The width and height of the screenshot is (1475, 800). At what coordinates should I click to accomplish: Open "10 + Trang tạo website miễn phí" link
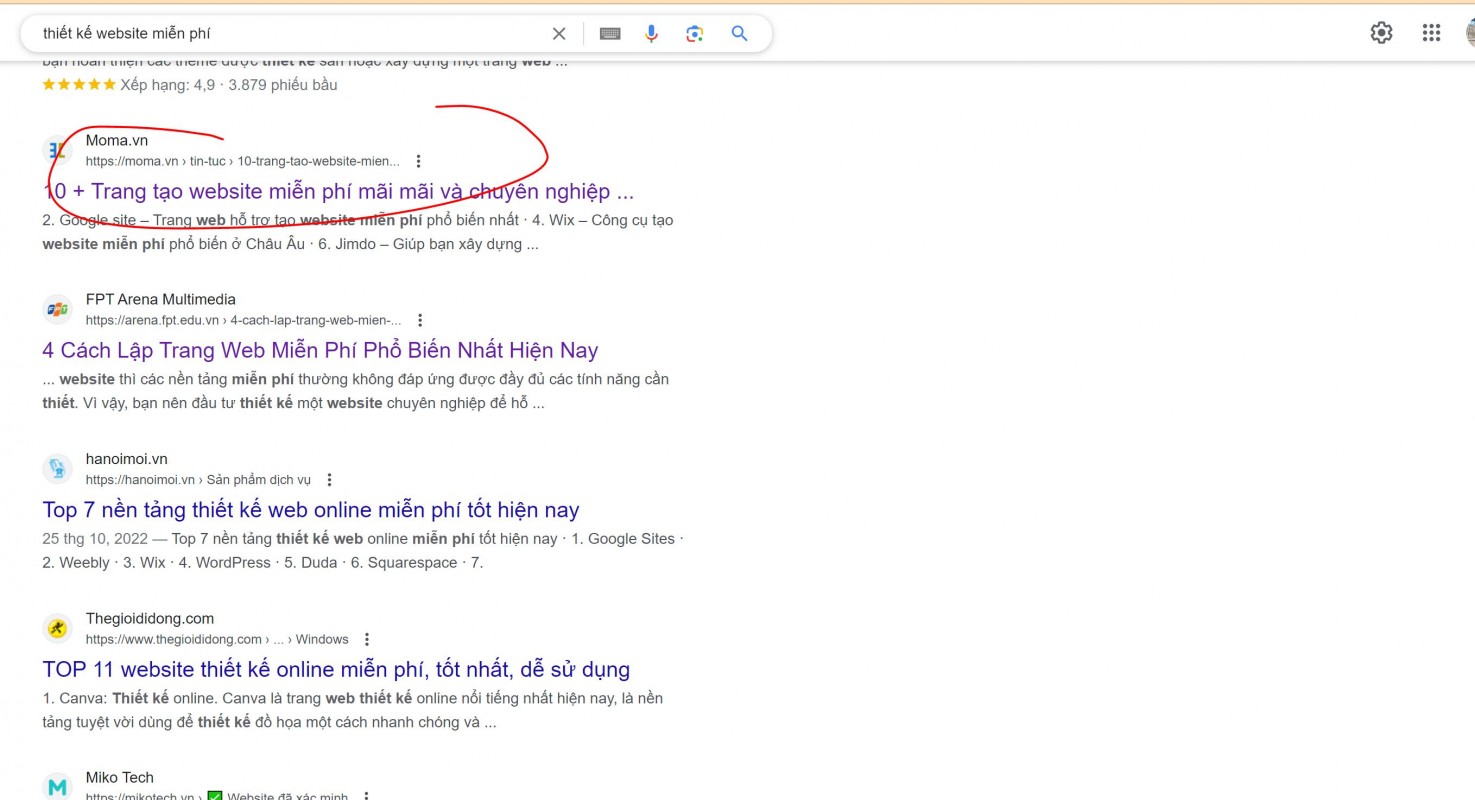click(338, 191)
